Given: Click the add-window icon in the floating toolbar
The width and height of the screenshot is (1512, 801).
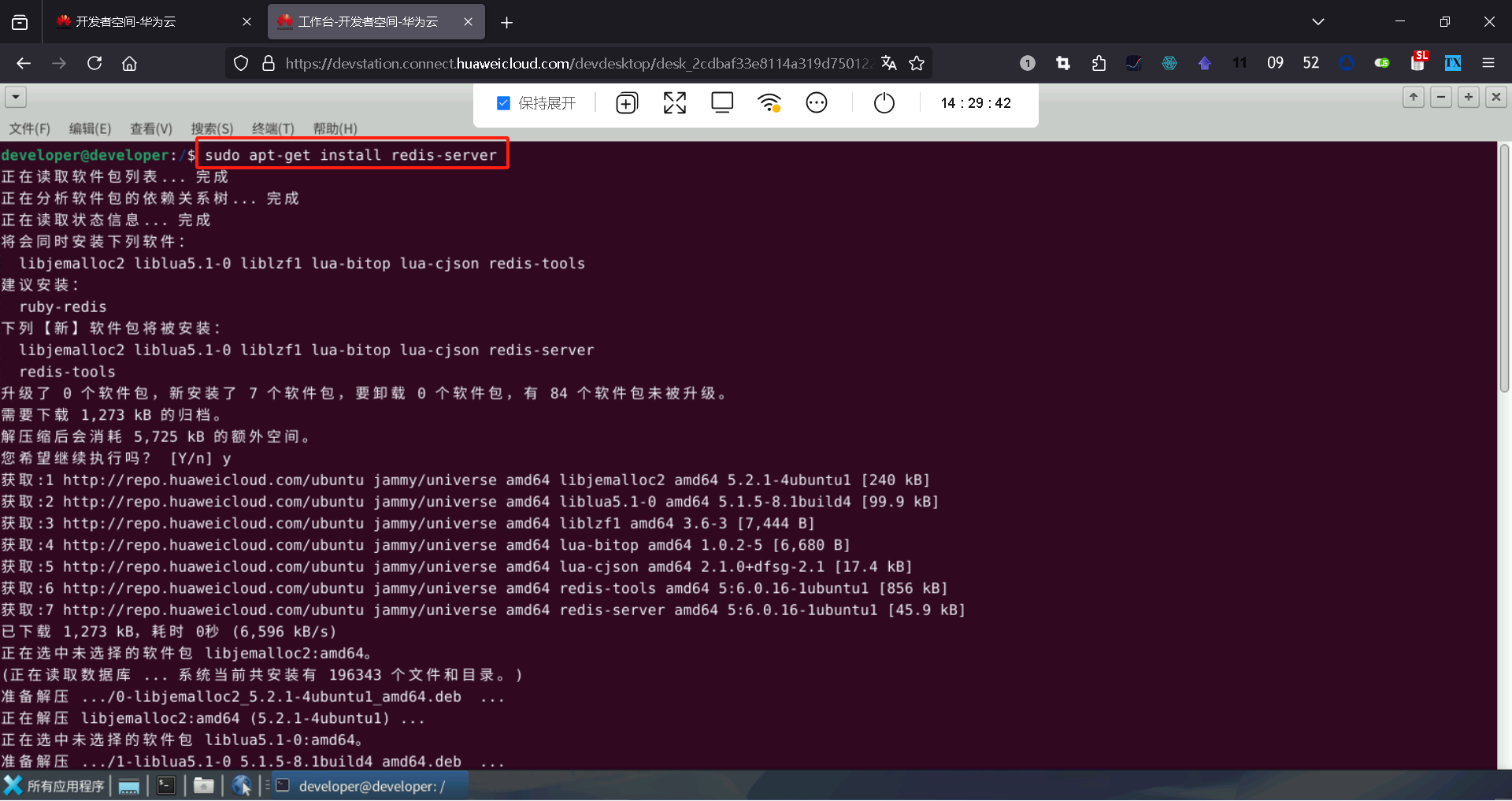Looking at the screenshot, I should (x=627, y=103).
